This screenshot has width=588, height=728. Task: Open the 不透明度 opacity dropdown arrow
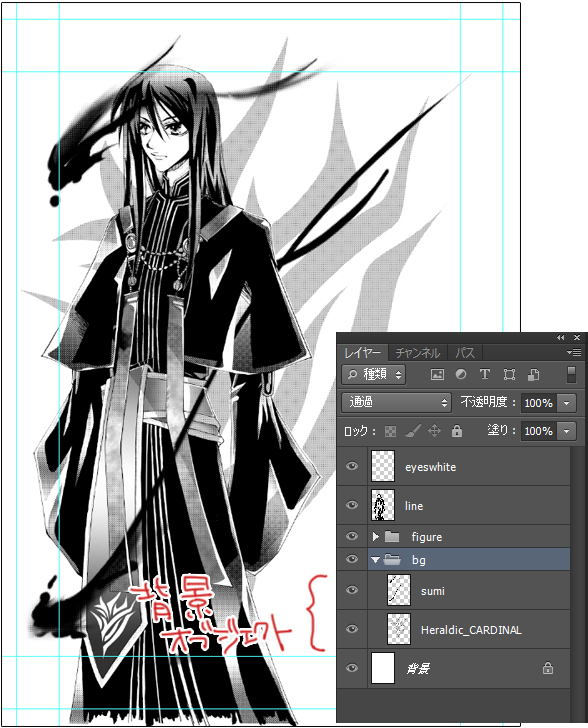click(x=566, y=403)
